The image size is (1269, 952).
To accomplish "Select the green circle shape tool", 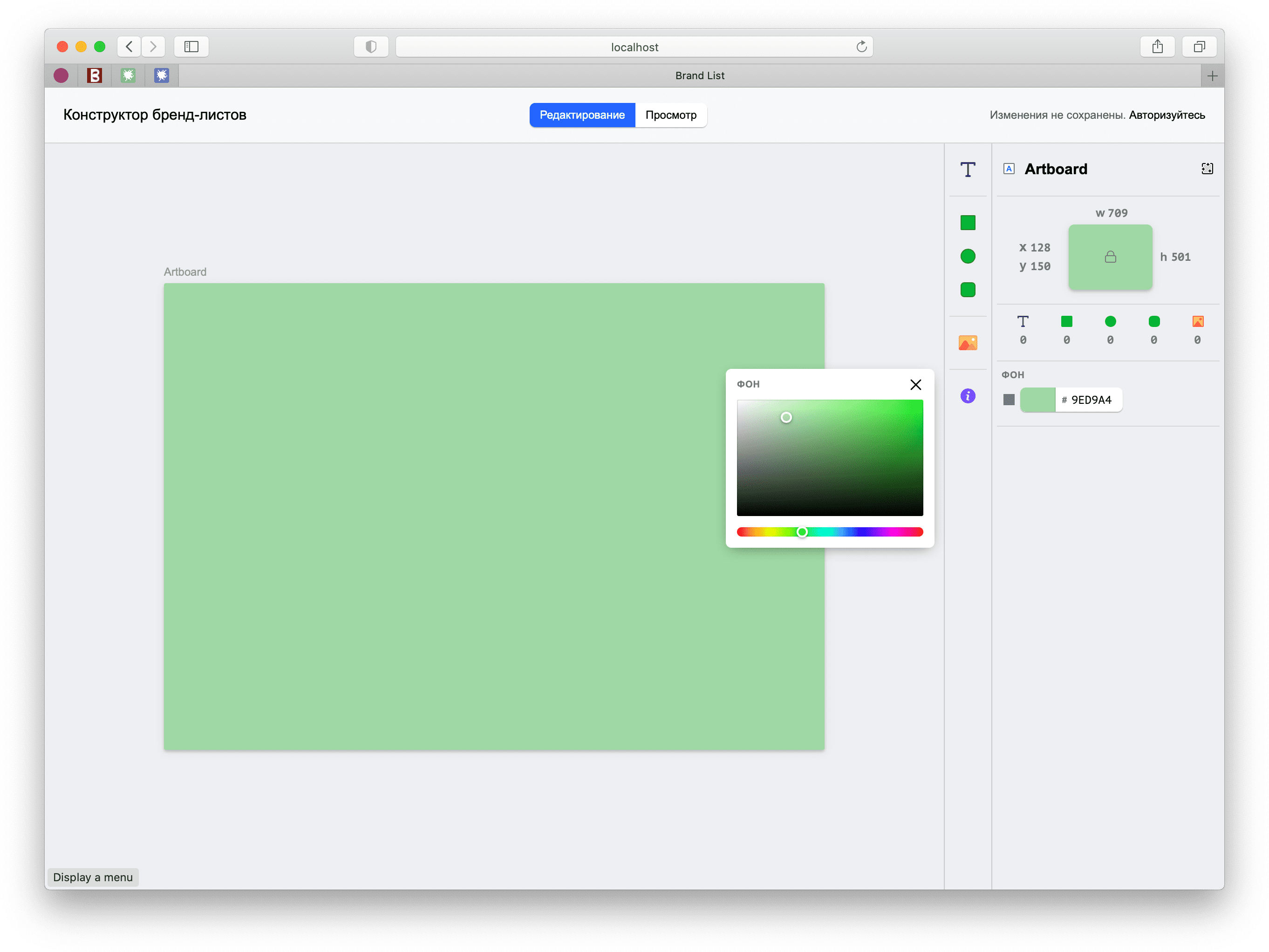I will [x=967, y=256].
